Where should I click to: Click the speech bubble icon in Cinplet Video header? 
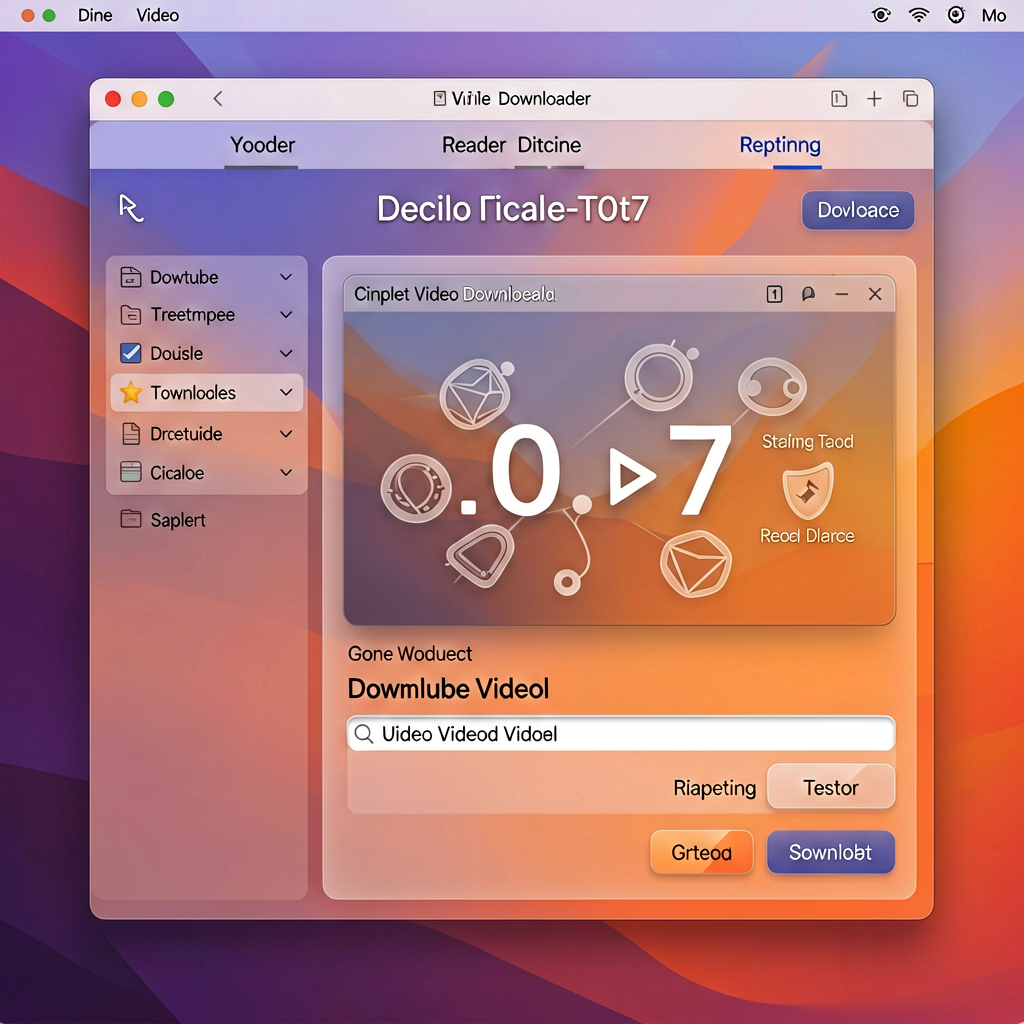click(x=808, y=295)
